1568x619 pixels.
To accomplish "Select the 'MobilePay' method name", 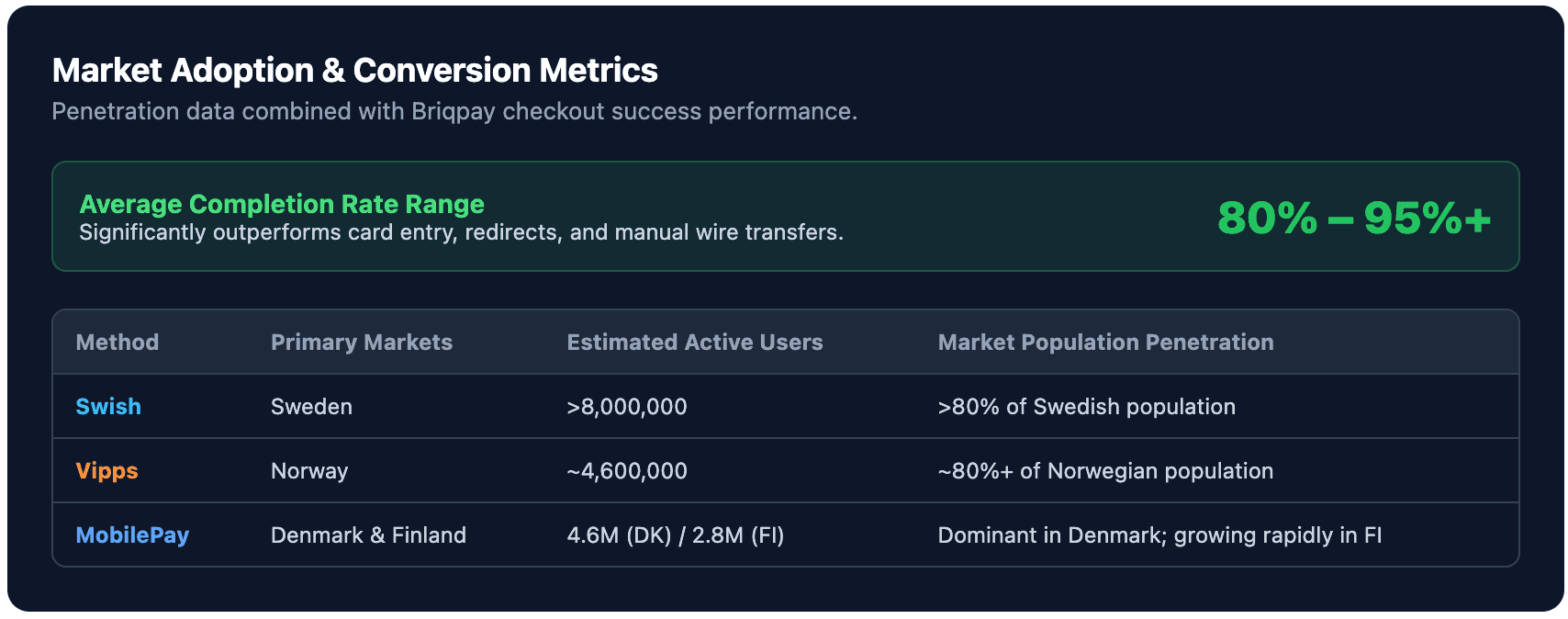I will pos(132,535).
